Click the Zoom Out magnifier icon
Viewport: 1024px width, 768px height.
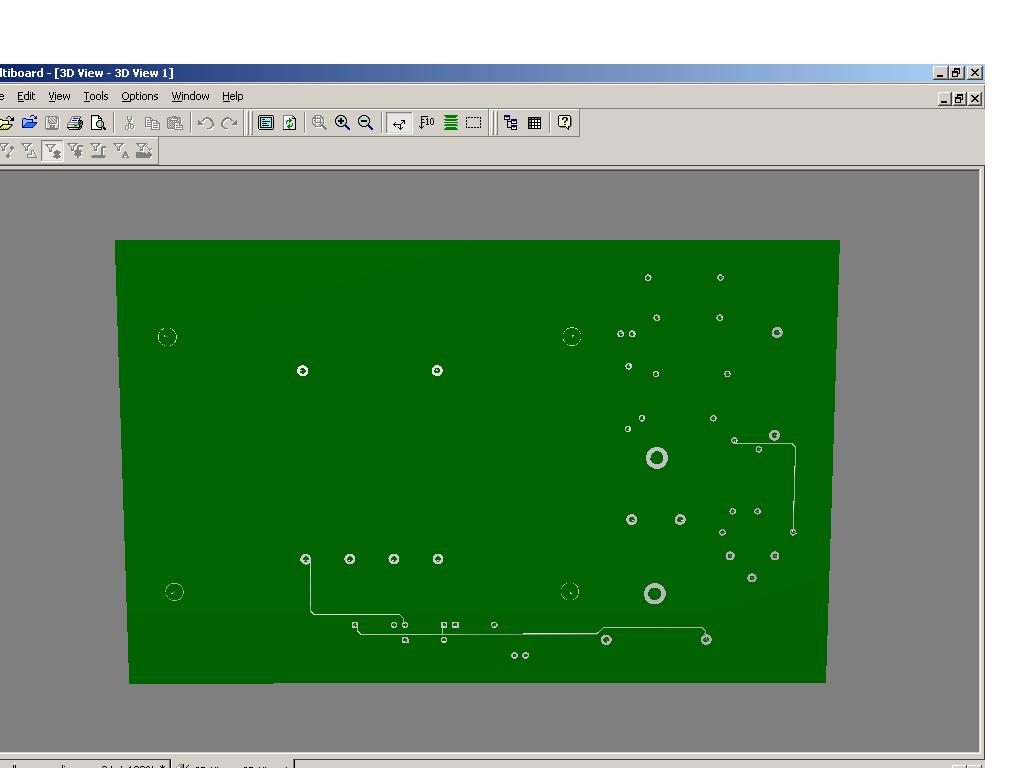[x=366, y=123]
